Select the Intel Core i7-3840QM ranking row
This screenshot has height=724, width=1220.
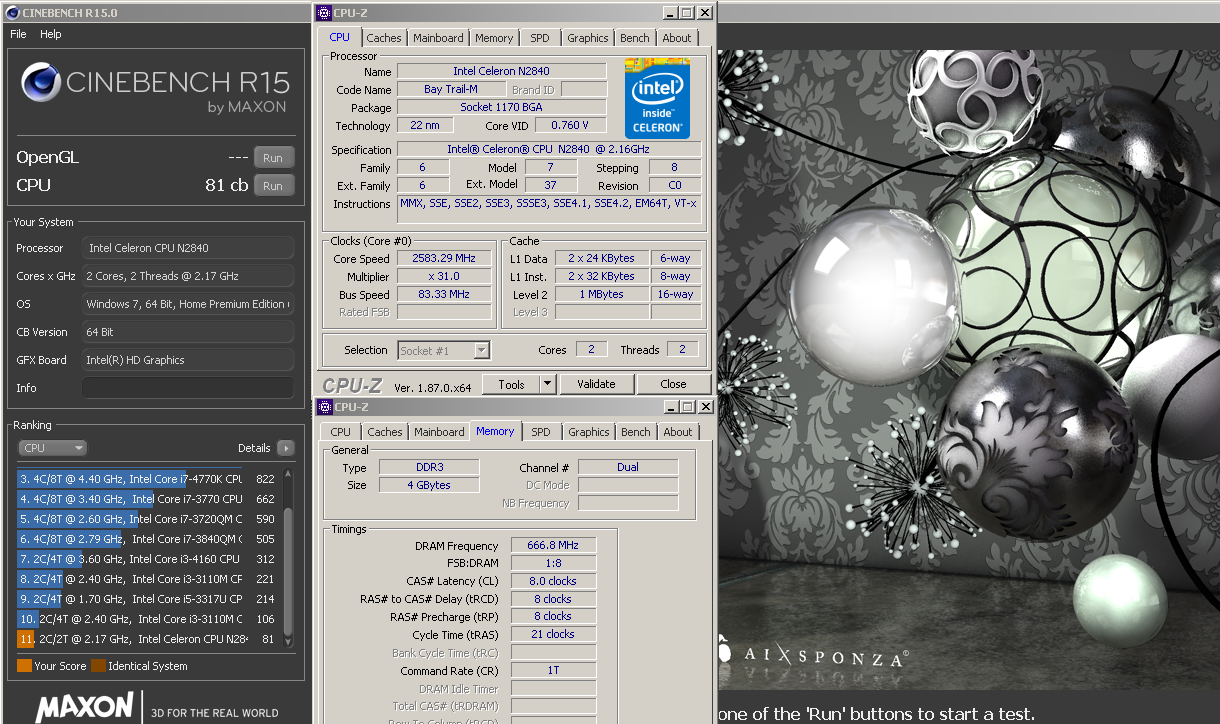[x=147, y=539]
